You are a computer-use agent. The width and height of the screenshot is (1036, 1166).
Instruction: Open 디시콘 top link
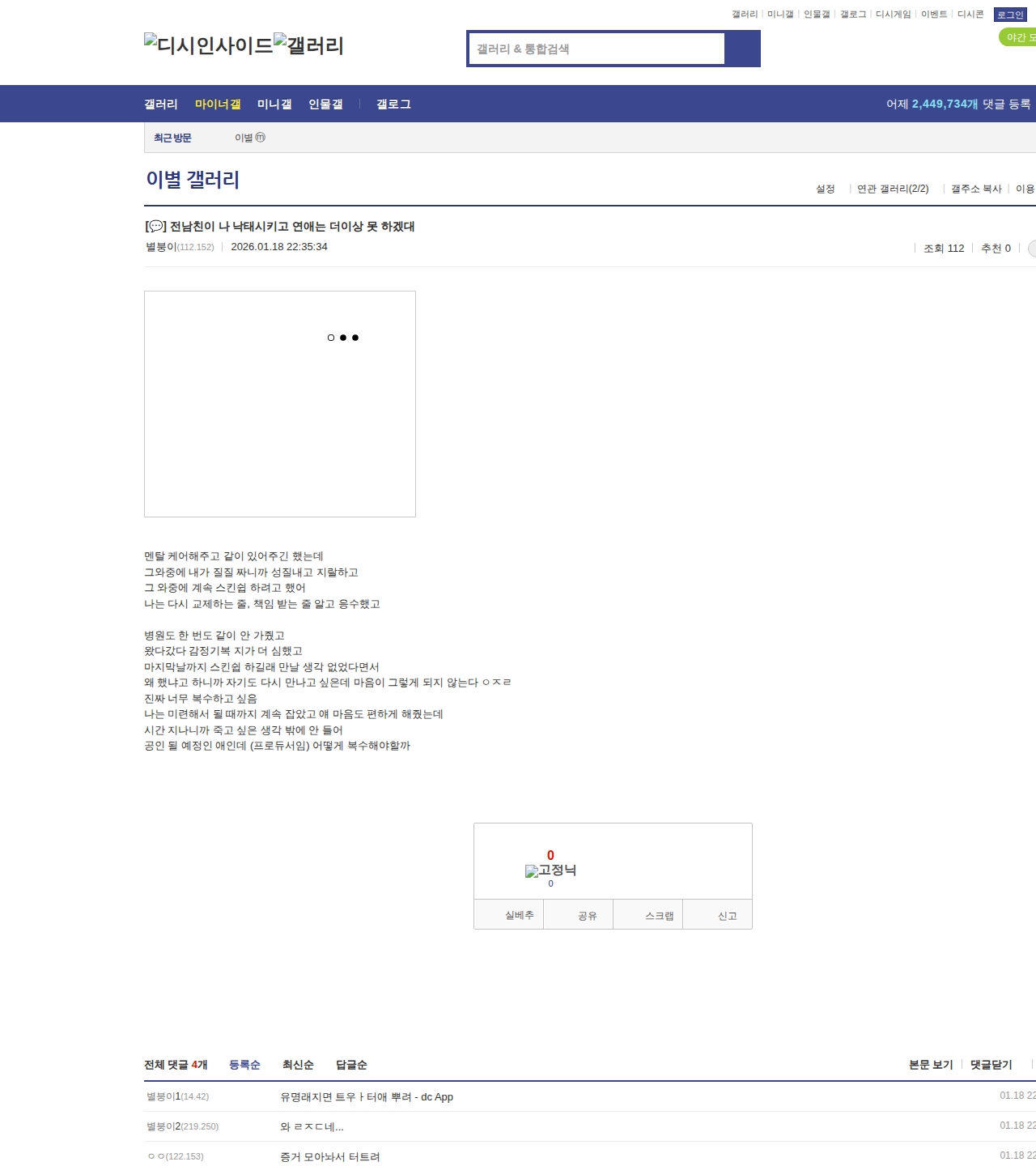coord(970,15)
